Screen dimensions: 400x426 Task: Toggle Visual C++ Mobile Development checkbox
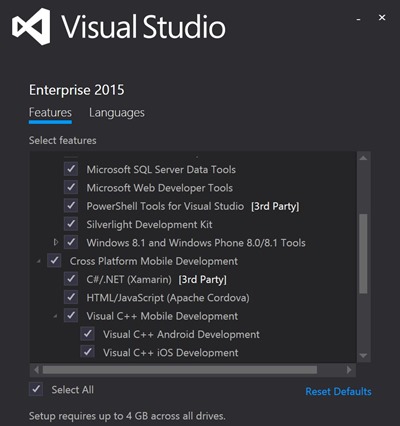[71, 316]
